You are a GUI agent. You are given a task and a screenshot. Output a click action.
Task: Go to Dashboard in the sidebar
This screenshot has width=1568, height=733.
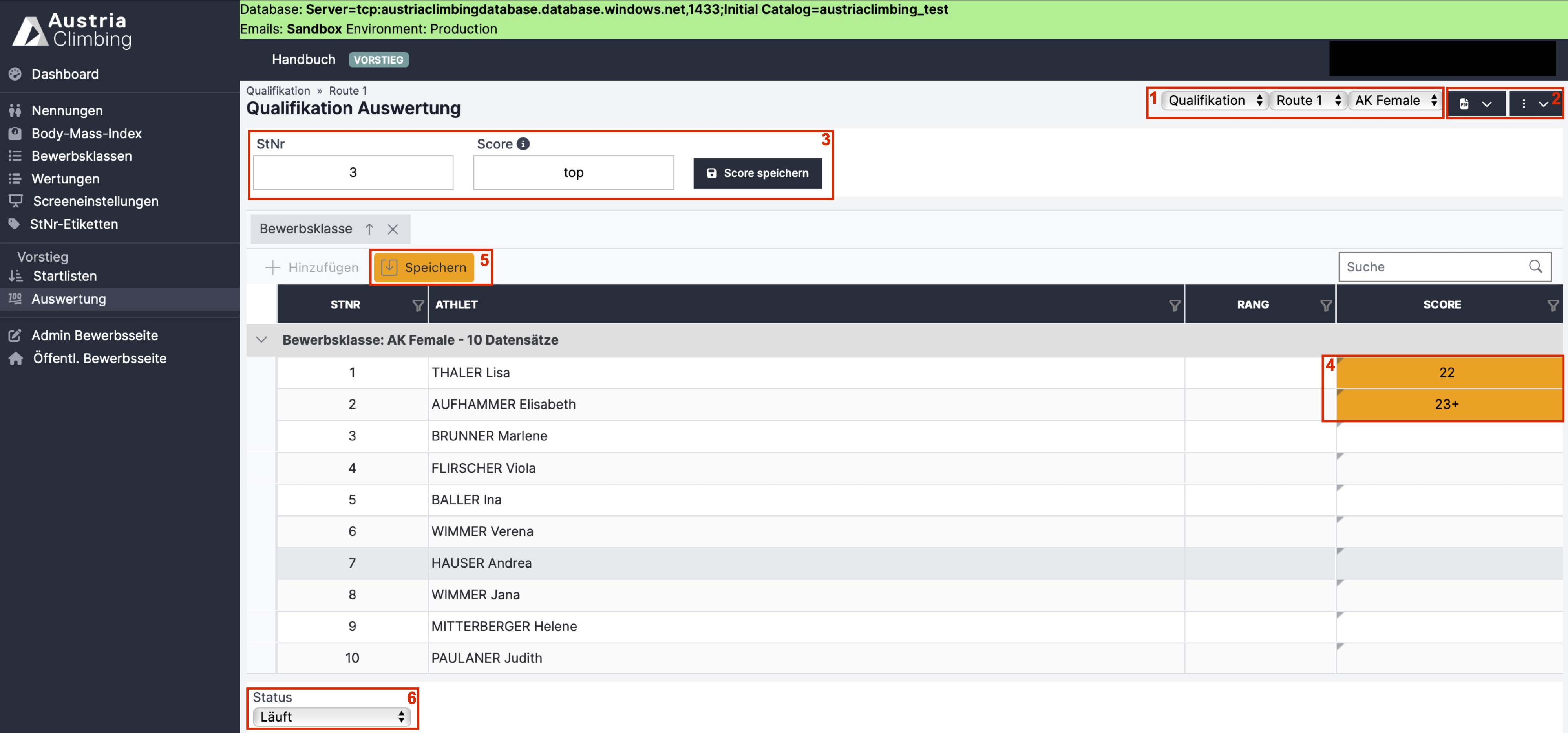64,74
